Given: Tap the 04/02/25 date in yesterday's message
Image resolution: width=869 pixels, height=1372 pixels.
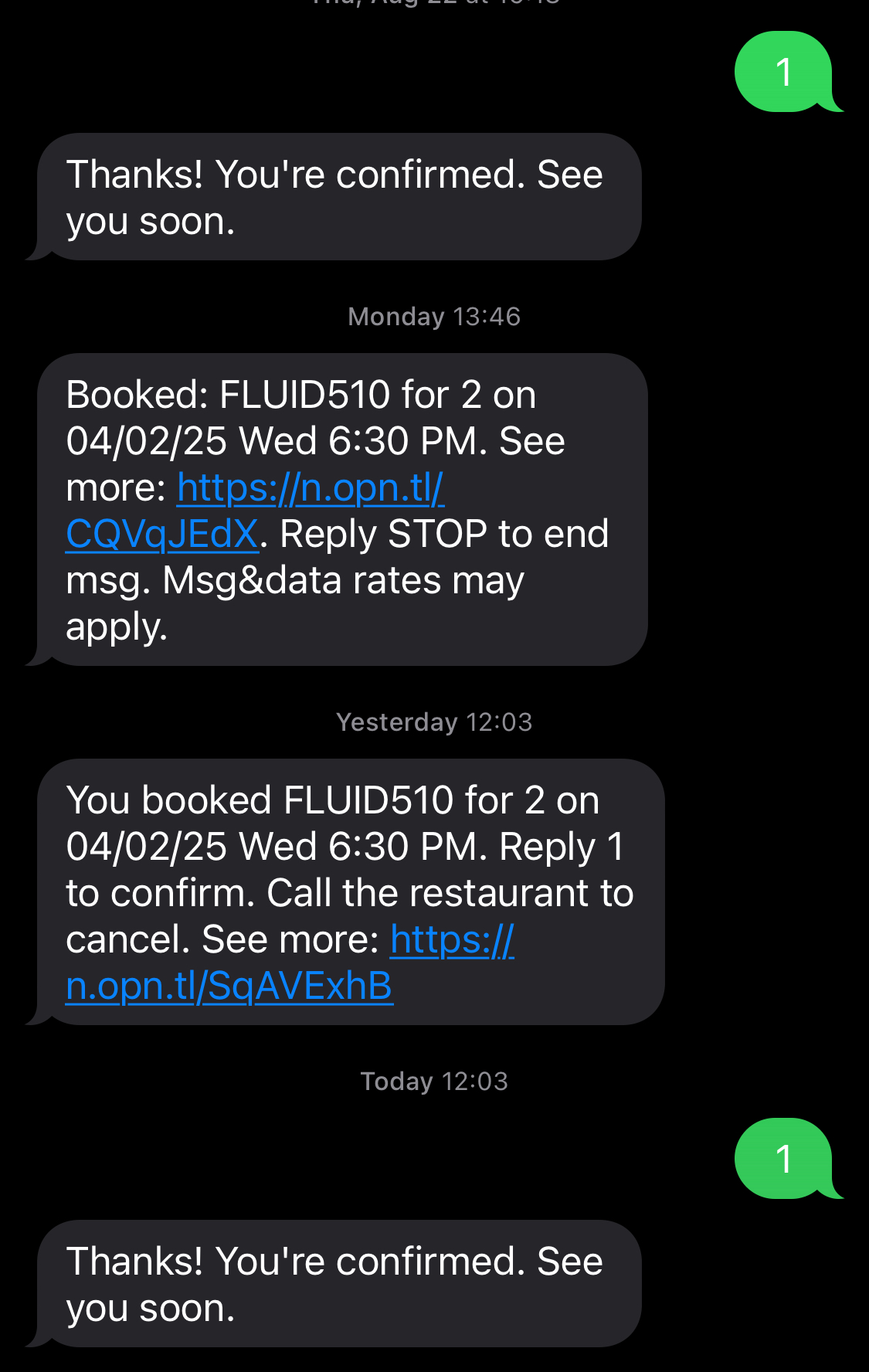Looking at the screenshot, I should pyautogui.click(x=147, y=847).
